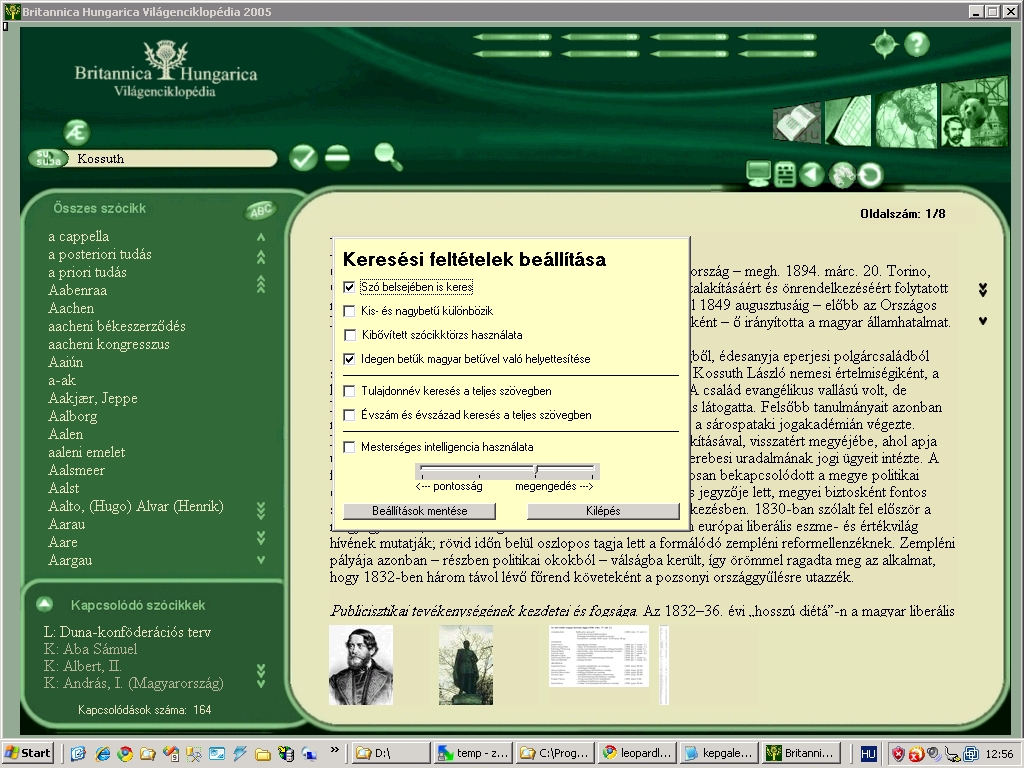This screenshot has width=1024, height=768.
Task: Open related article 'K: Aba Sámuel'
Action: [x=90, y=648]
